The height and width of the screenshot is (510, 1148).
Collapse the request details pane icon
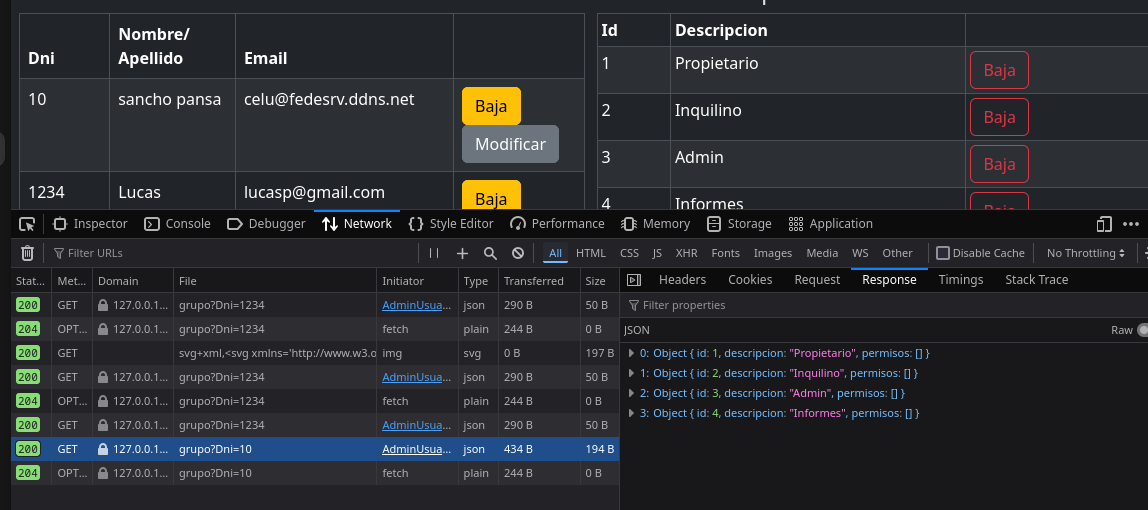(634, 280)
